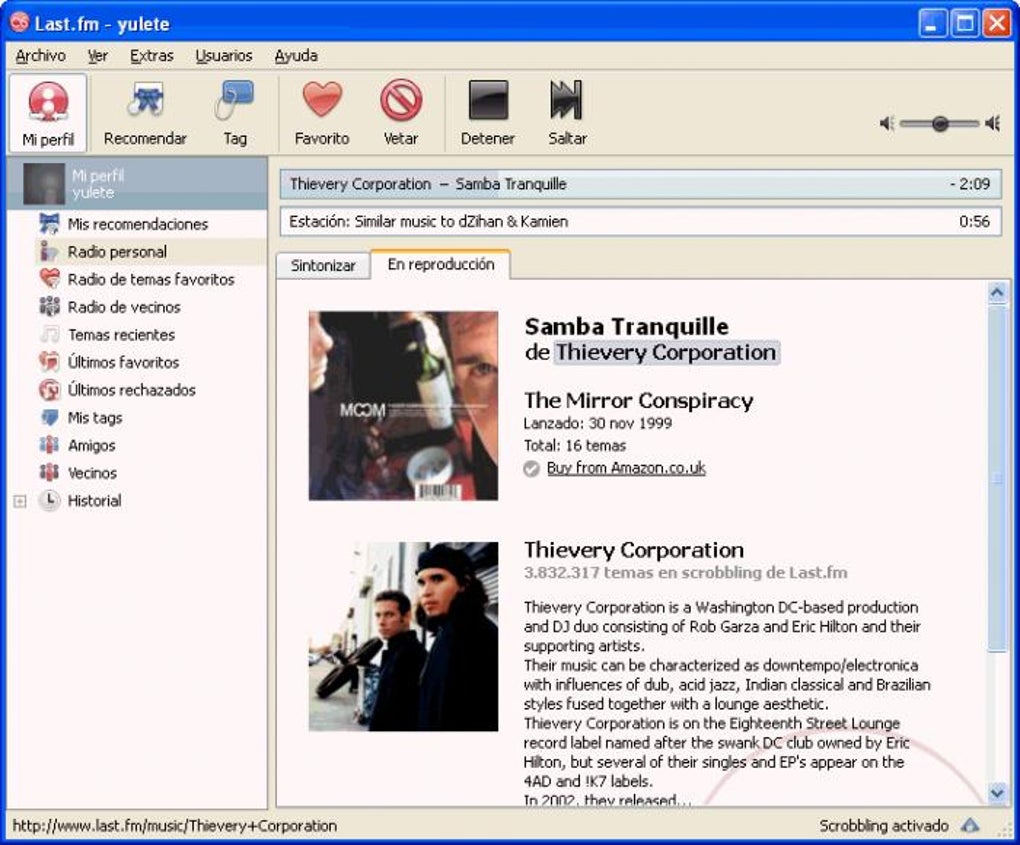The height and width of the screenshot is (845, 1020).
Task: Open the Archivo menu
Action: pos(41,56)
